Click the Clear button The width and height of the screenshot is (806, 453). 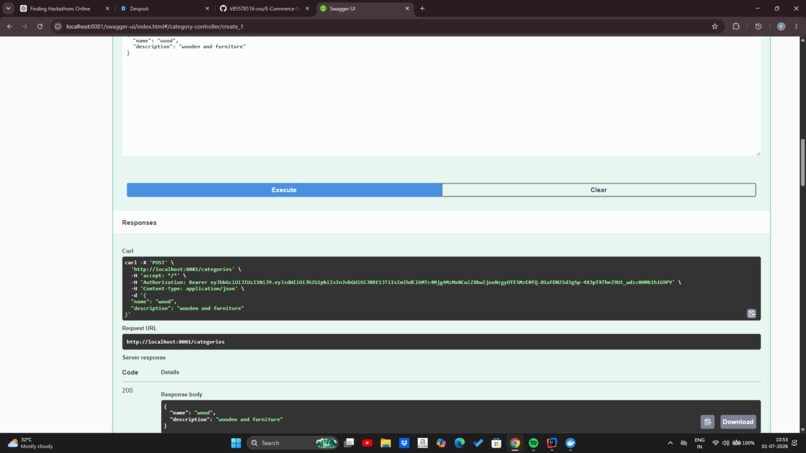(599, 190)
